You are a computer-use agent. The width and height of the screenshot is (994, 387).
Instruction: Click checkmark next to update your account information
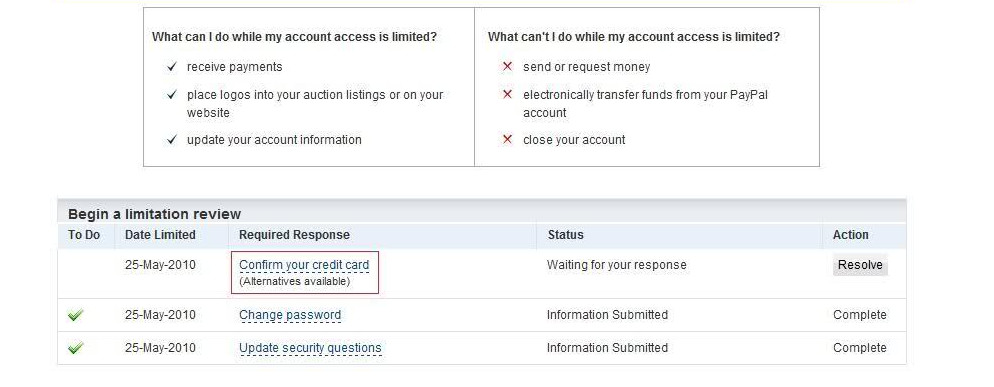click(172, 140)
